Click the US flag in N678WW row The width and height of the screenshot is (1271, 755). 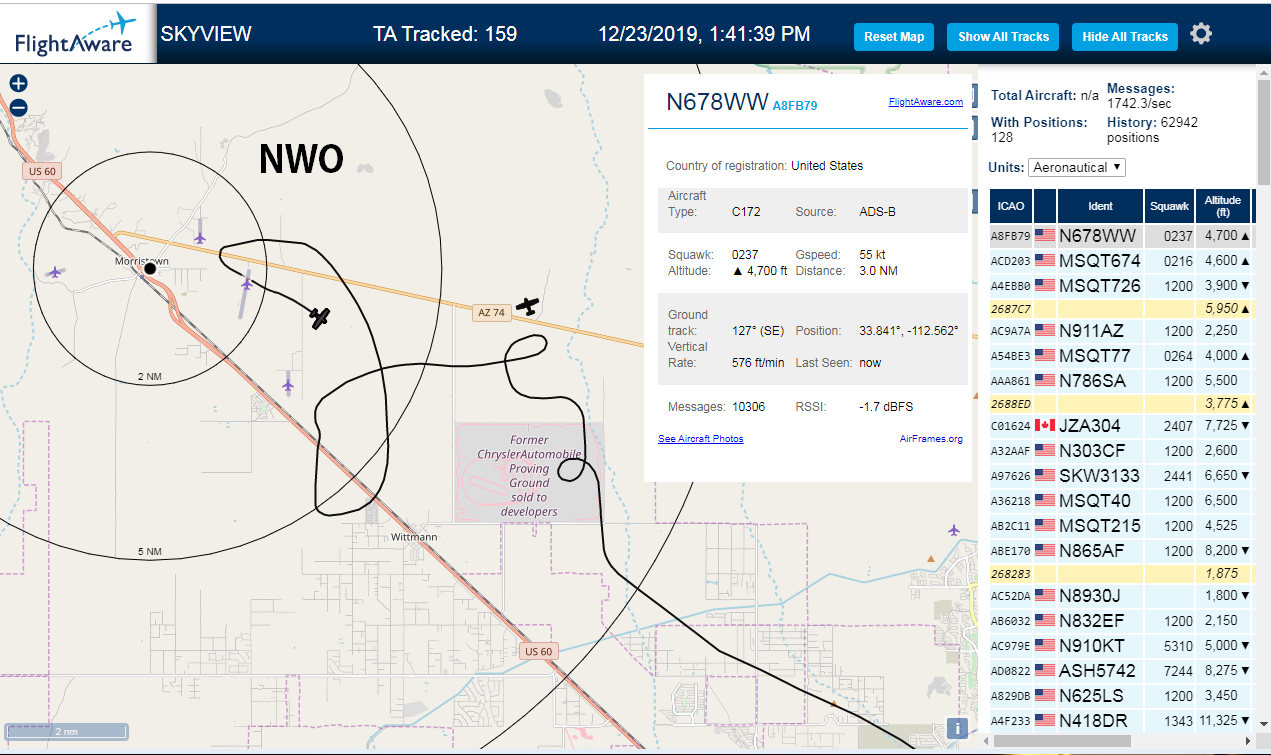(1045, 236)
